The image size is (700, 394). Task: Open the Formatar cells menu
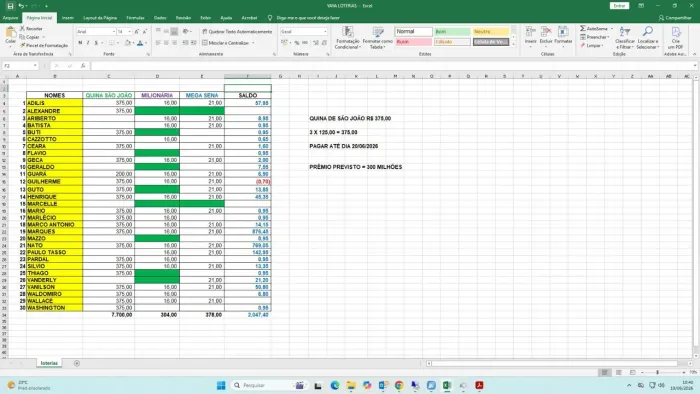[x=563, y=37]
